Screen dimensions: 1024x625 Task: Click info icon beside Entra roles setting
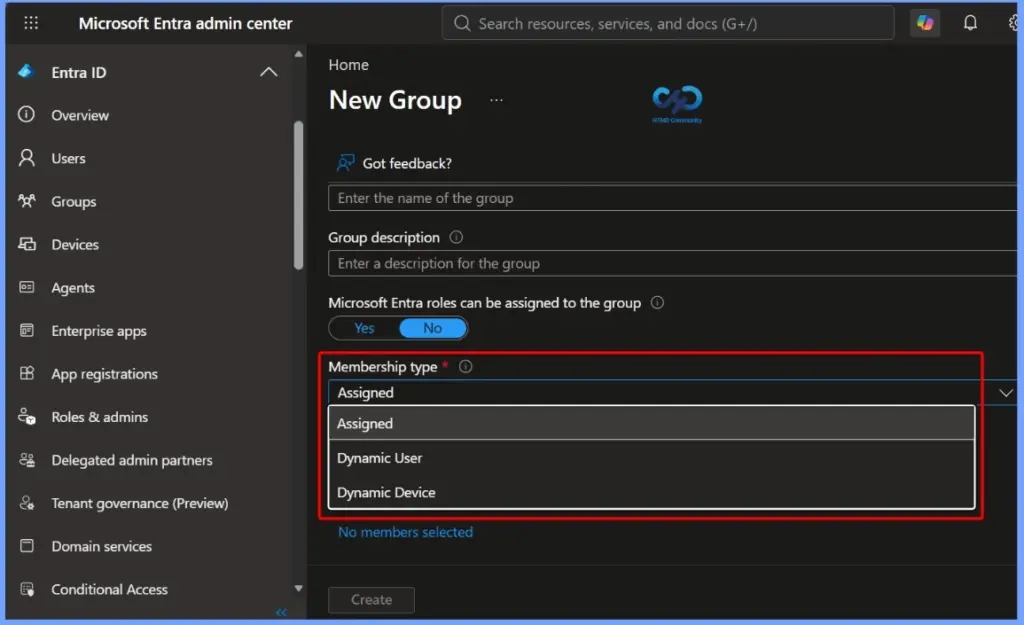pyautogui.click(x=657, y=302)
